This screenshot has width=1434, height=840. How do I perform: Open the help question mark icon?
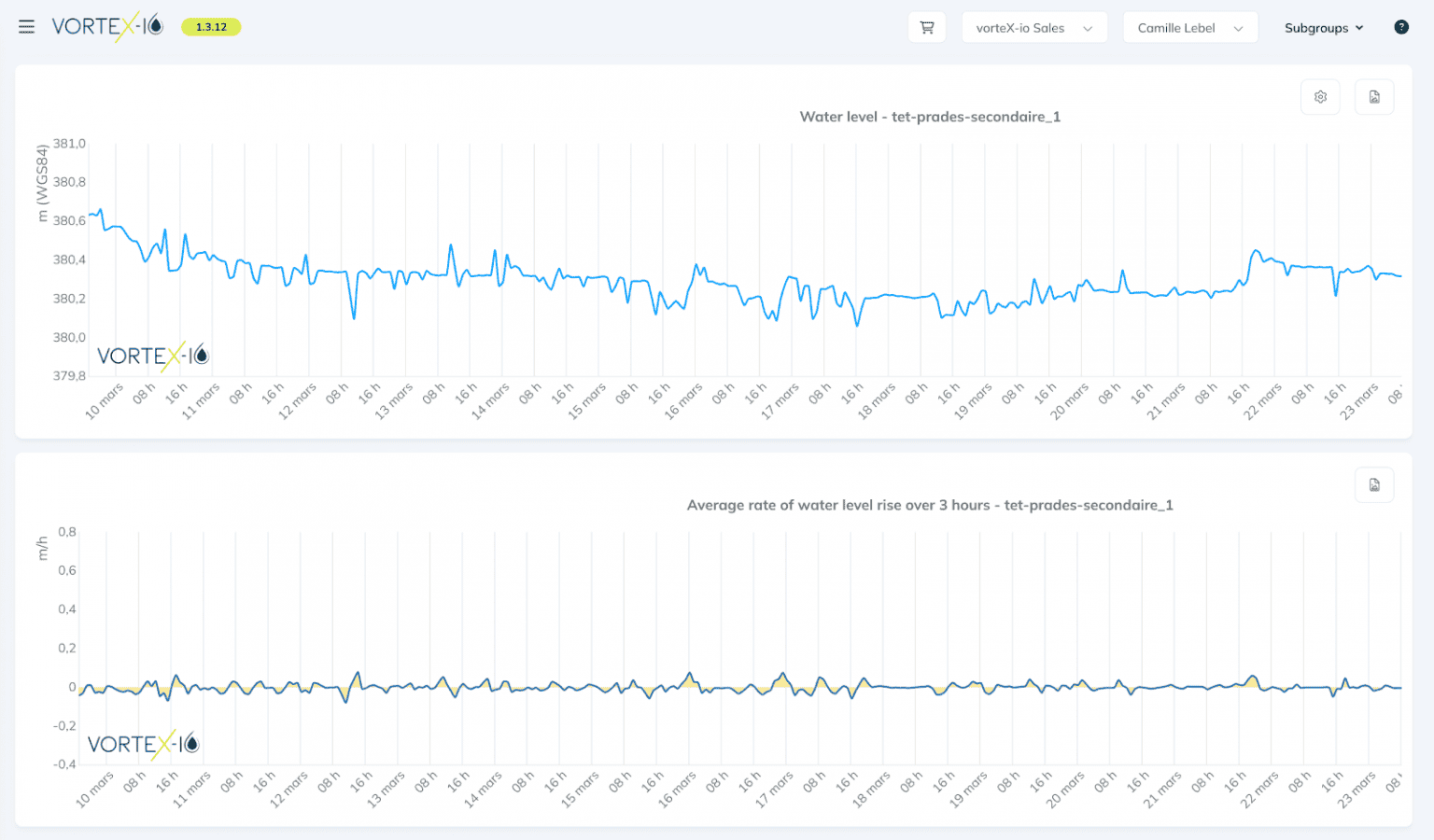coord(1401,27)
